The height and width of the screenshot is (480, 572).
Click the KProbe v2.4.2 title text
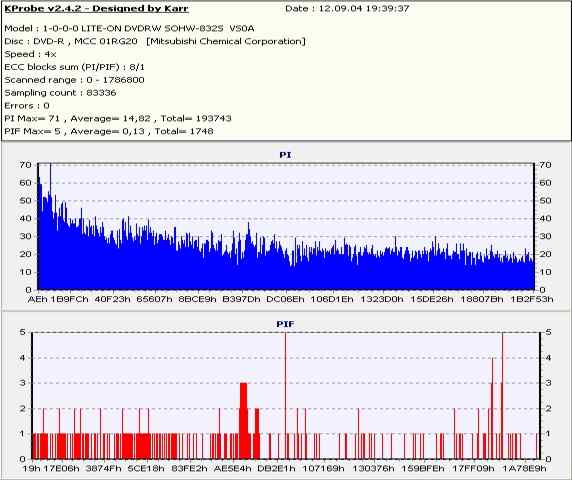[x=96, y=9]
